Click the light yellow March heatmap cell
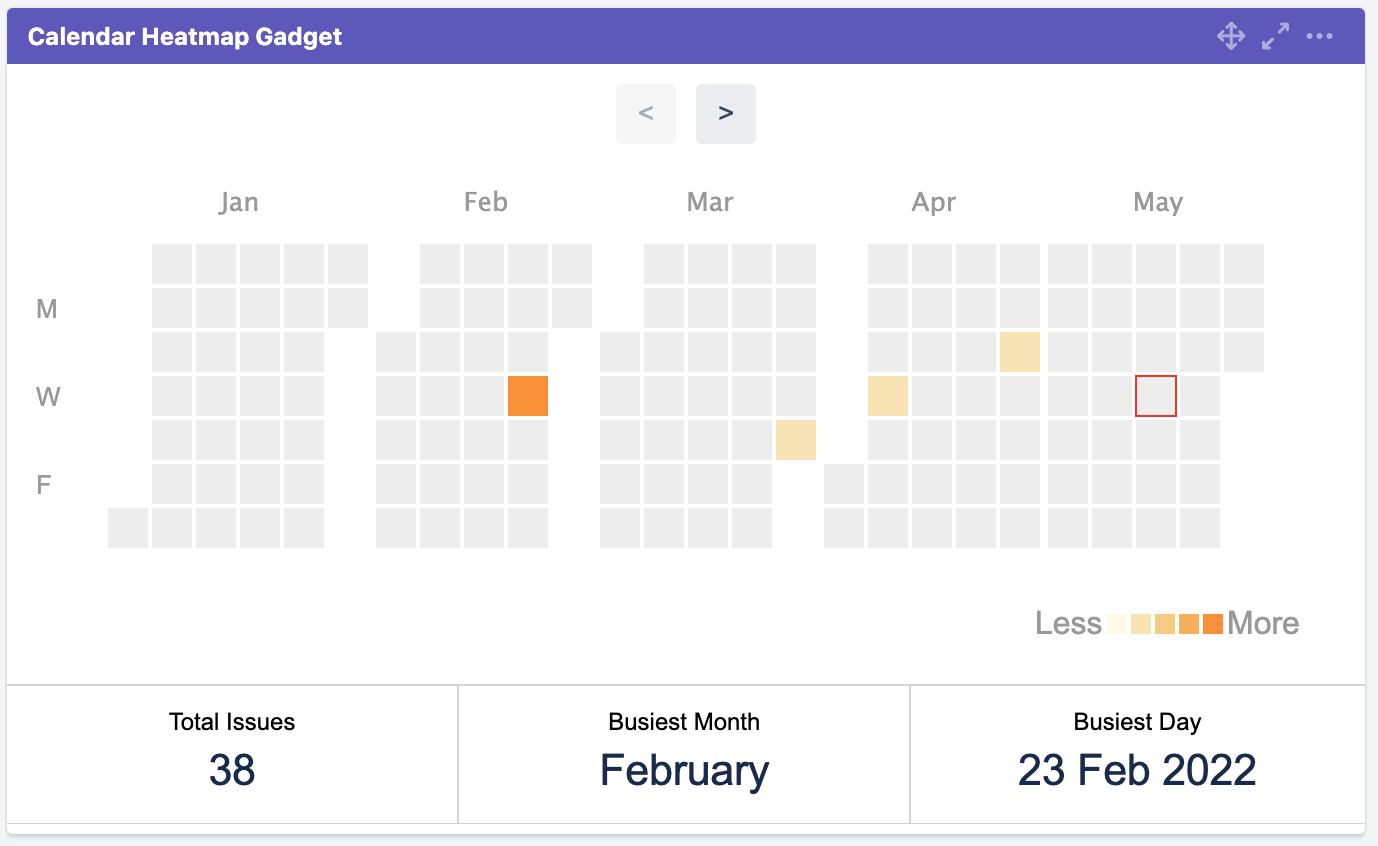 (x=796, y=440)
